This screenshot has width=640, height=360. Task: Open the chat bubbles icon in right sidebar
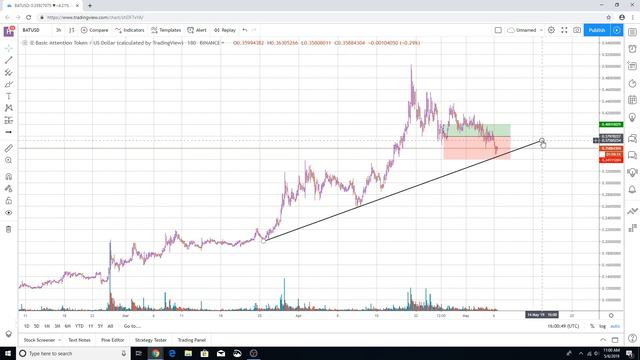pos(632,155)
